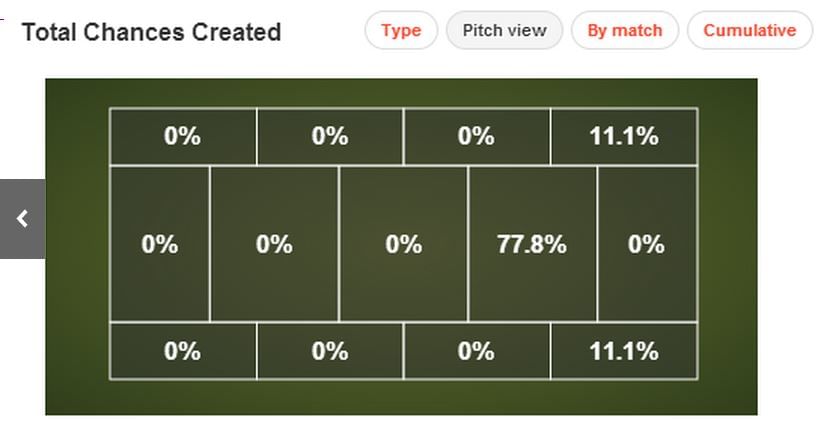820x446 pixels.
Task: Open the By match view
Action: pyautogui.click(x=624, y=30)
